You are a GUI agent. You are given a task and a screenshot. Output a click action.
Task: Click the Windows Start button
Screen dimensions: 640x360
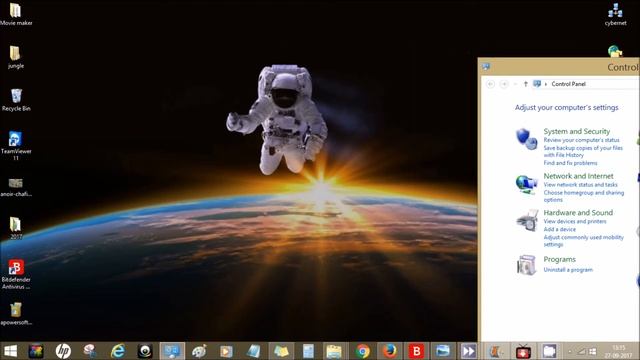(x=10, y=351)
